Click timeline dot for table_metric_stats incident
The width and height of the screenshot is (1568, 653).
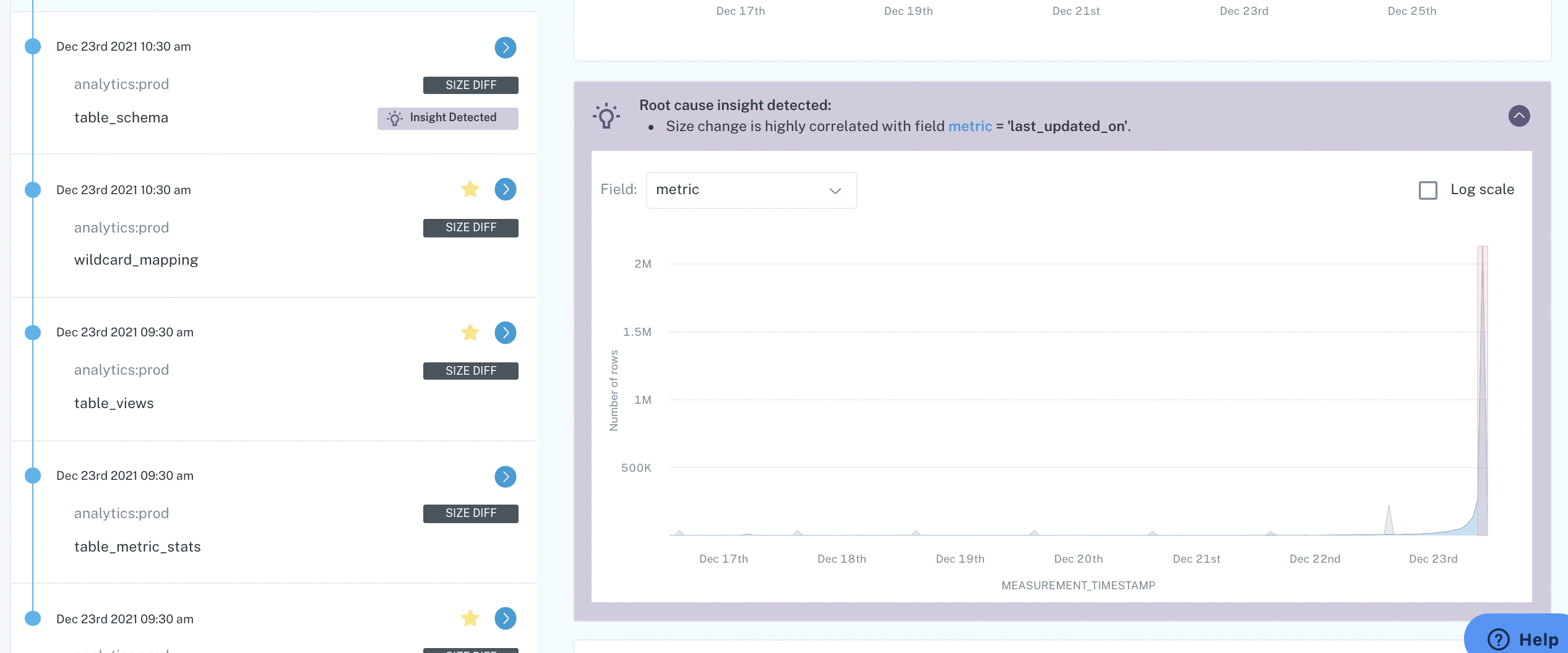pos(33,476)
